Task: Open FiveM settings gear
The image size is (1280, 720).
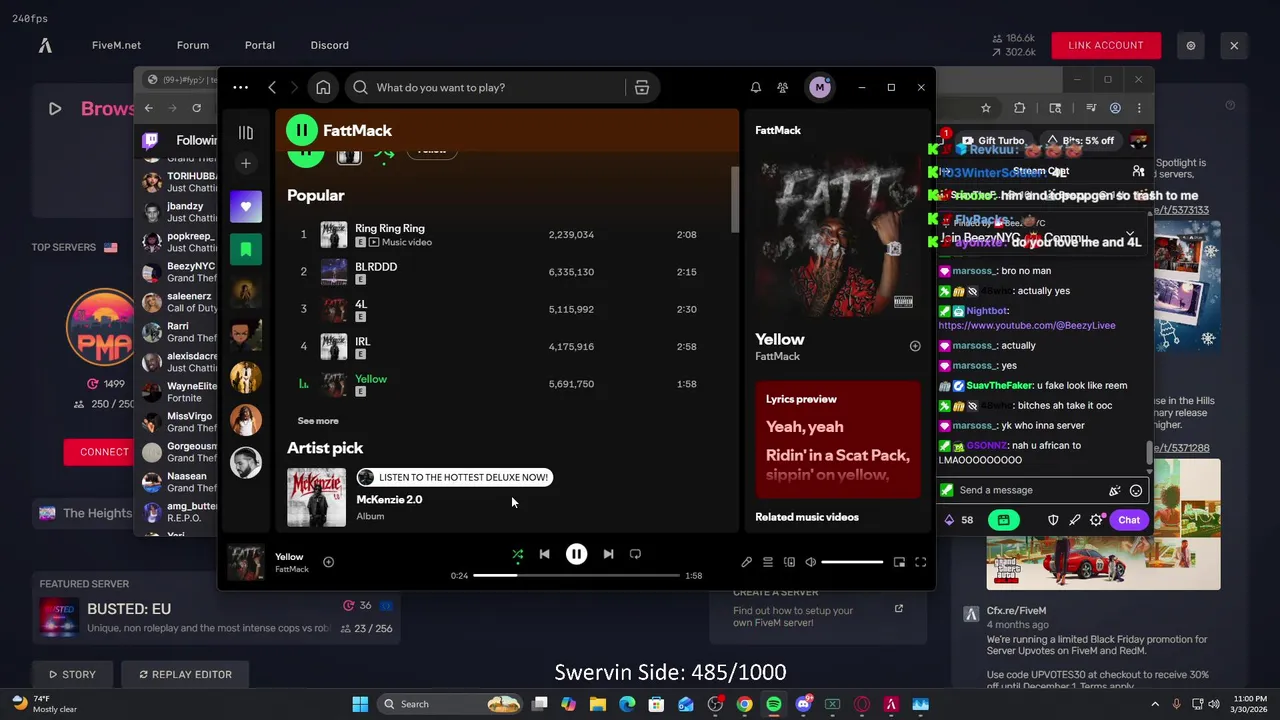Action: [x=1191, y=45]
